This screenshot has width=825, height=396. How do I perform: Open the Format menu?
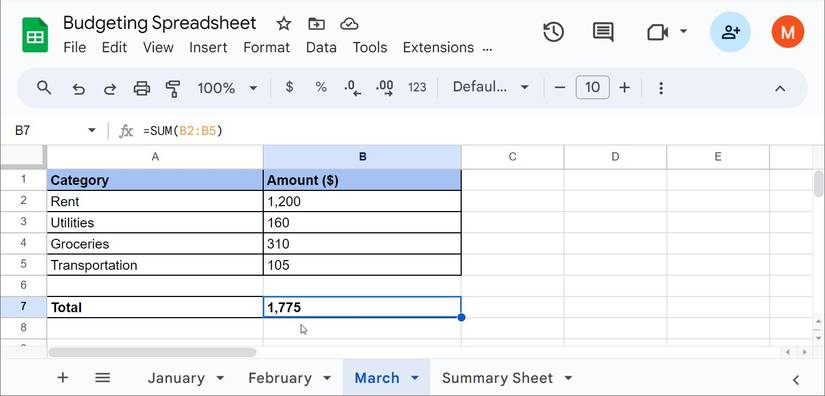click(x=266, y=47)
